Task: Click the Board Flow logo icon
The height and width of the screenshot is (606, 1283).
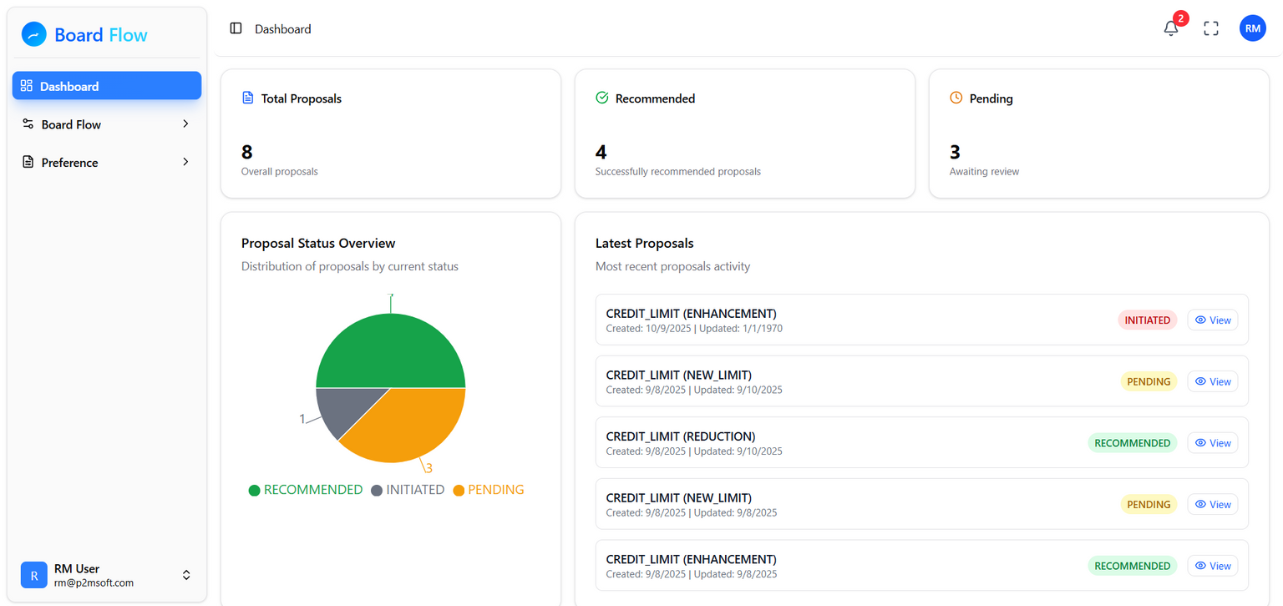Action: click(34, 35)
